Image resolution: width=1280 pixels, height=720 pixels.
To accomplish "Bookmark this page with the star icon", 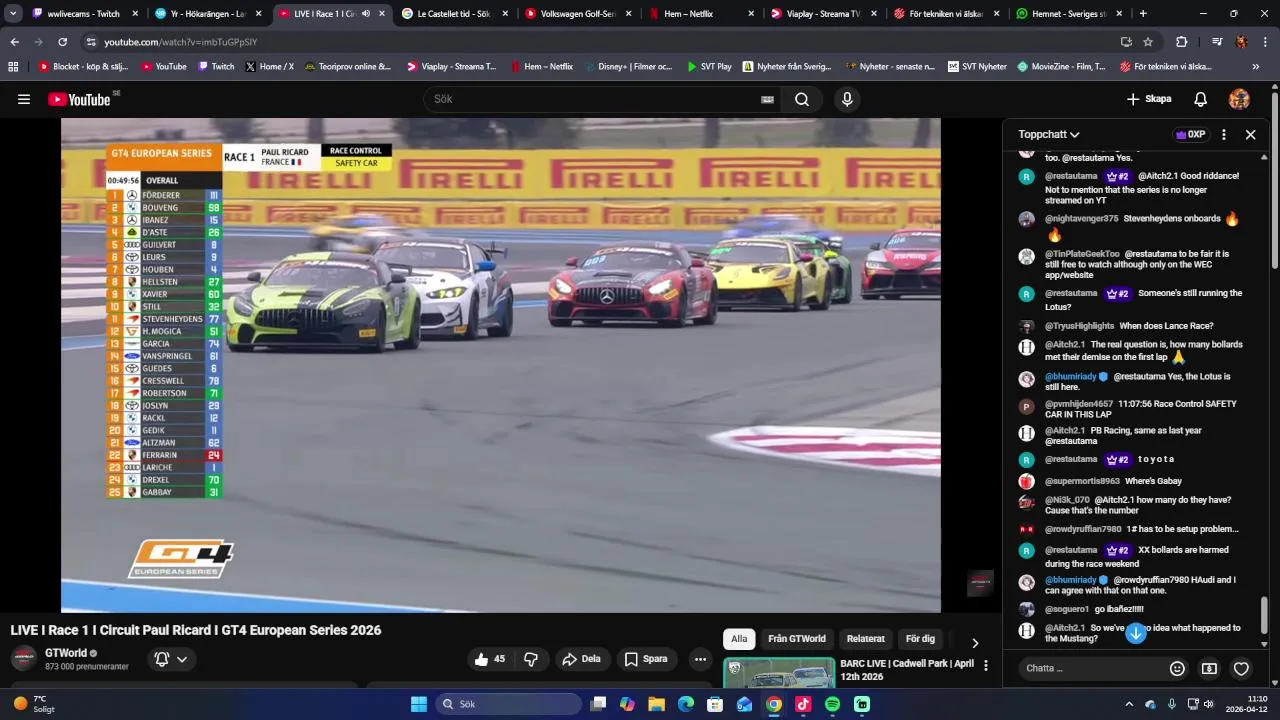I will point(1148,42).
